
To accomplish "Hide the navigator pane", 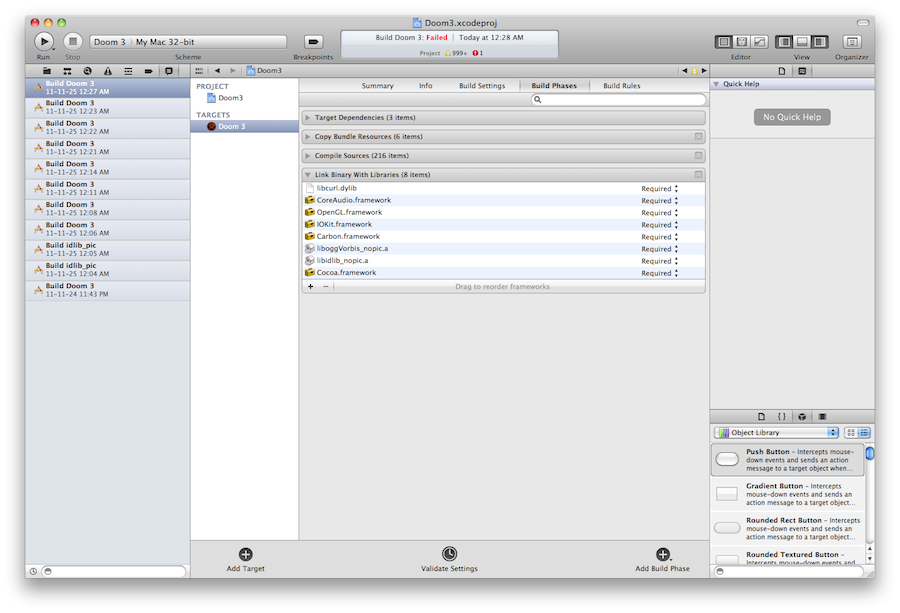I will point(784,42).
